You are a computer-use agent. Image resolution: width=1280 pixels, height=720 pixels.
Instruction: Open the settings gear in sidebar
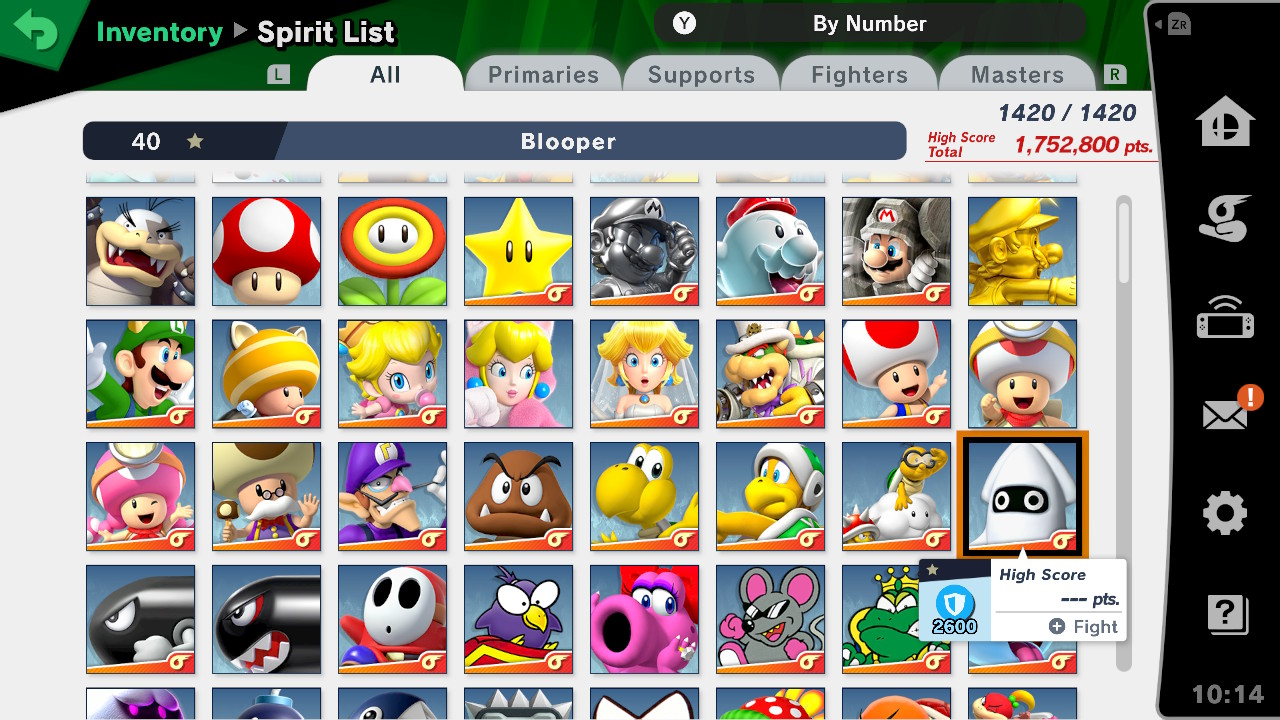(1225, 514)
